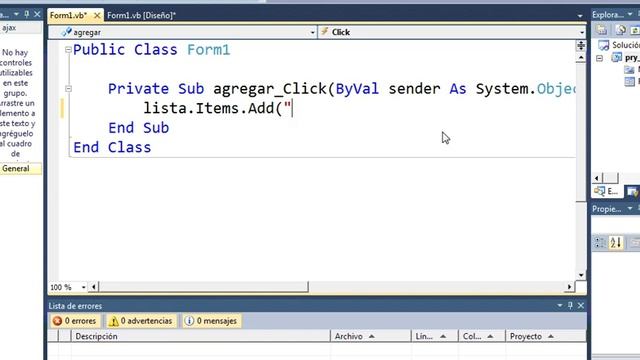Open Lista de errores window options dropdown

pos(560,306)
